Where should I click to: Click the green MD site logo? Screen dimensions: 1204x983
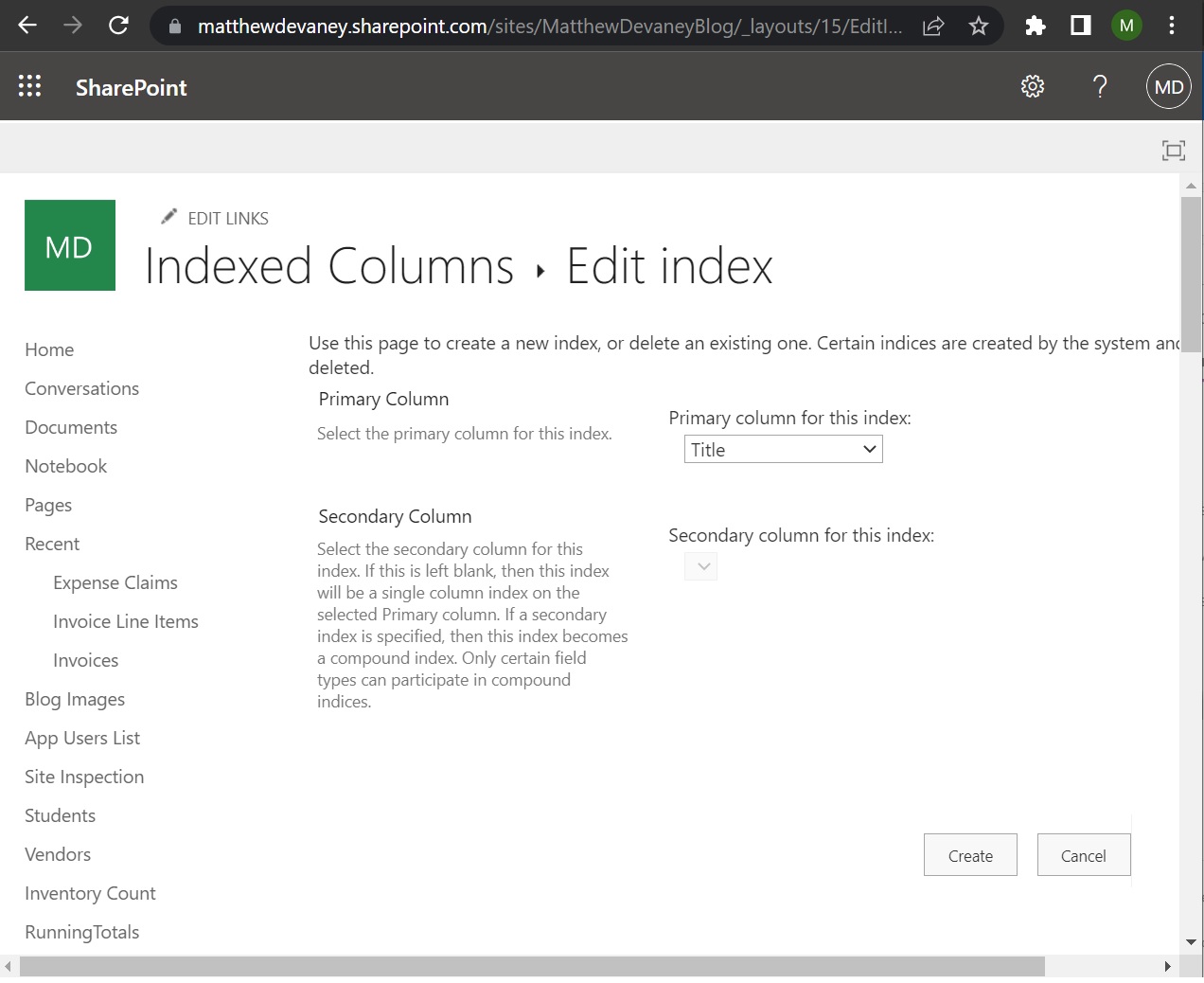click(x=69, y=244)
